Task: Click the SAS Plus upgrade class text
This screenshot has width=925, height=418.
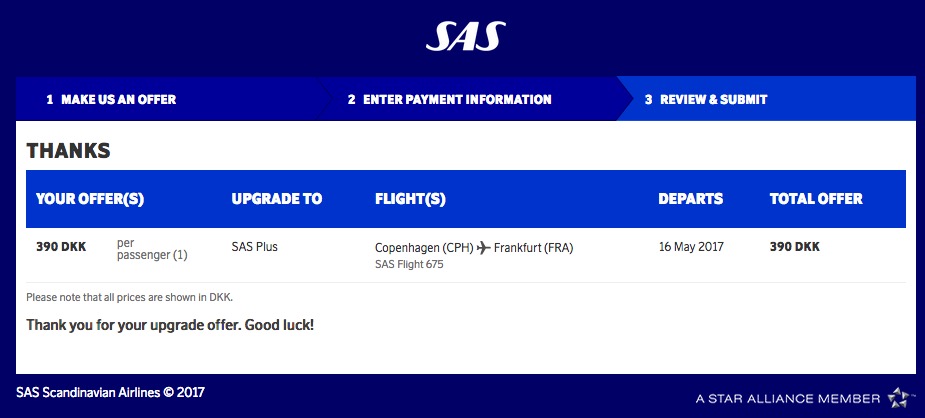Action: click(x=254, y=247)
